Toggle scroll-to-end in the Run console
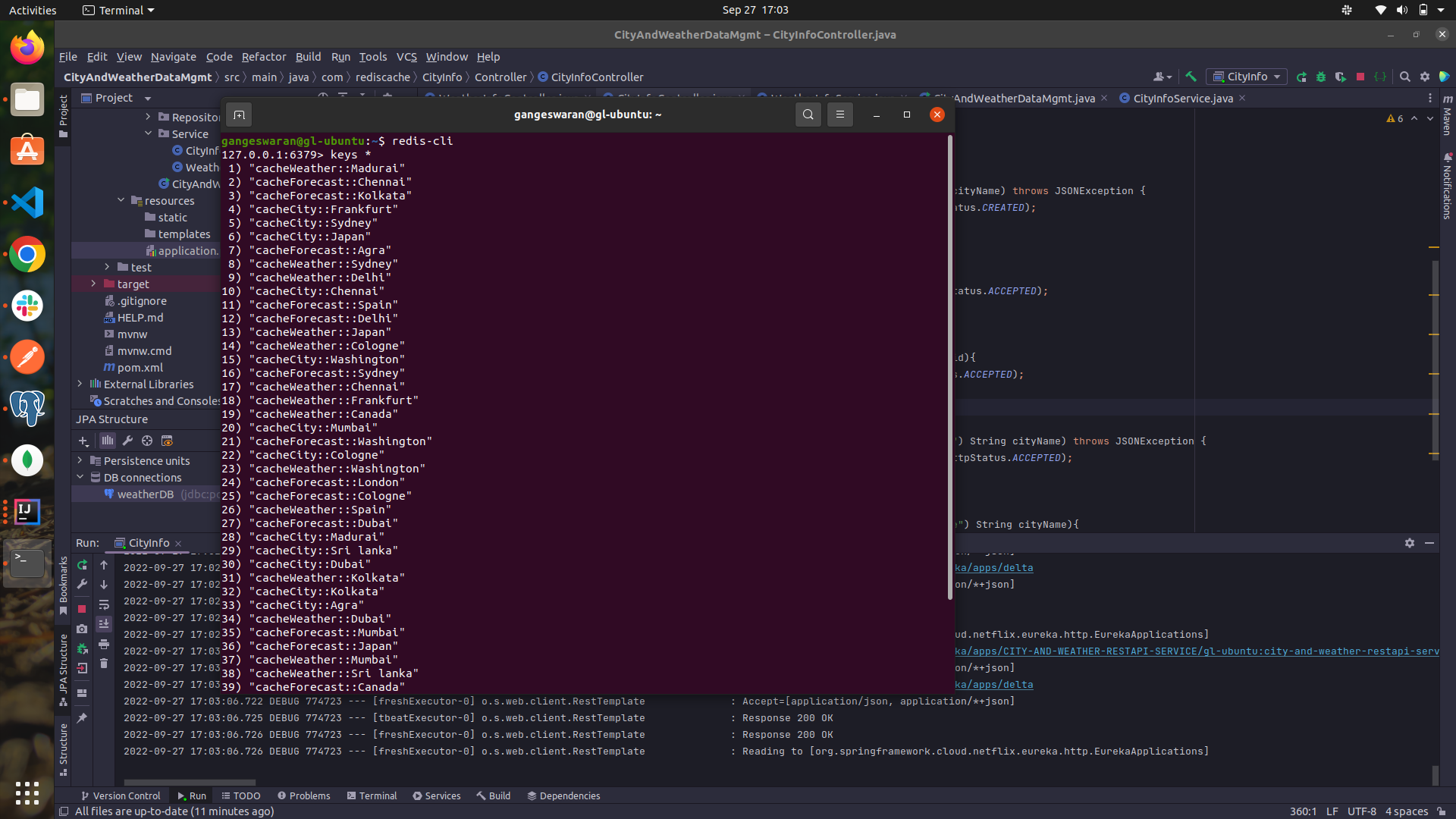Screen dimensions: 1456x819 click(x=104, y=623)
